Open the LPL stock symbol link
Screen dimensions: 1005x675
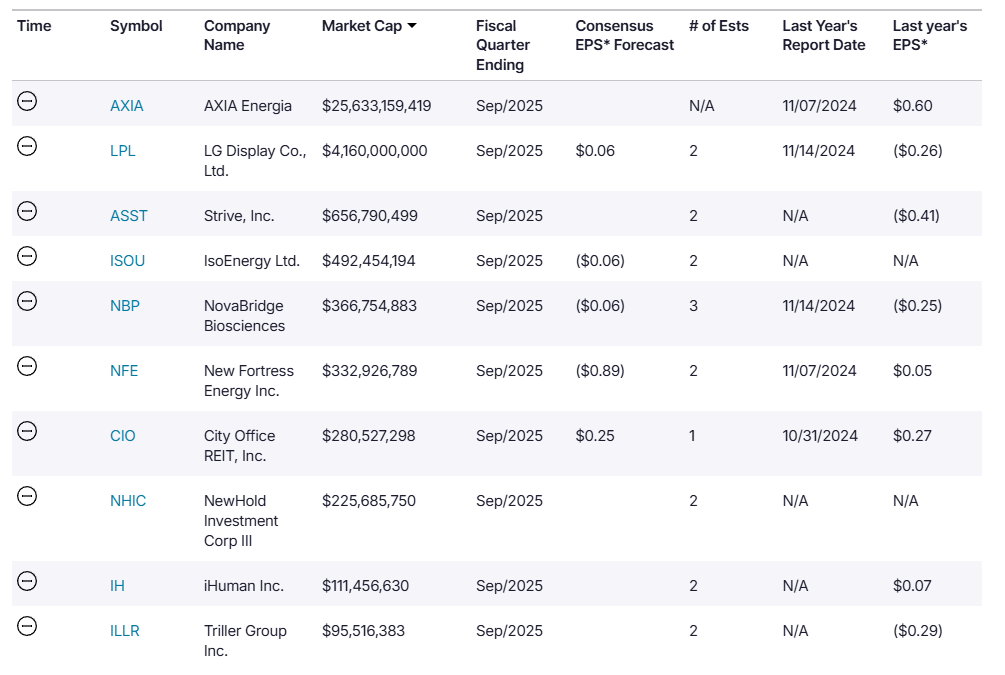[123, 151]
